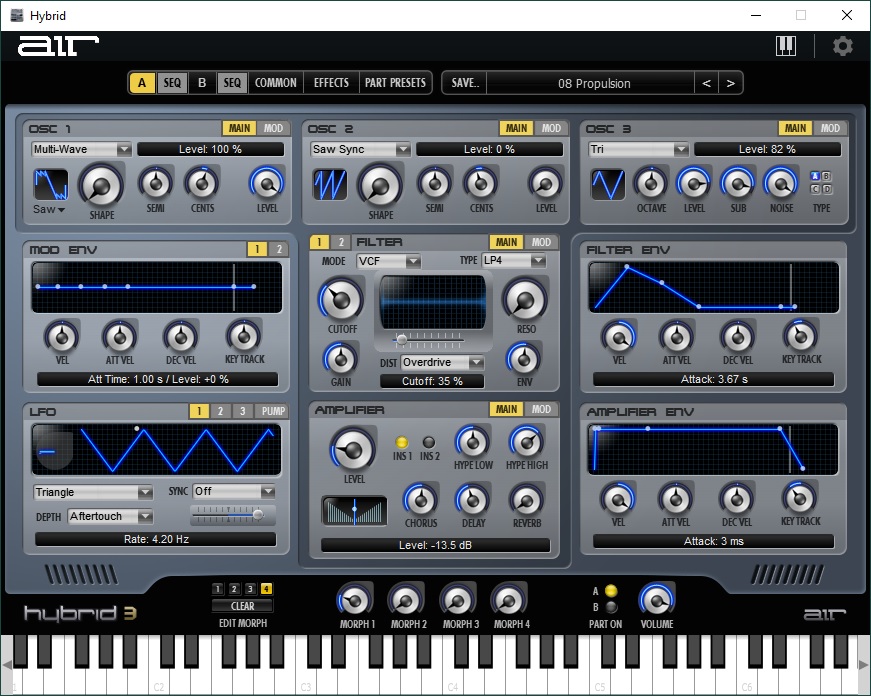Image resolution: width=871 pixels, height=696 pixels.
Task: Click the Filter Env envelope graph
Action: coord(713,288)
